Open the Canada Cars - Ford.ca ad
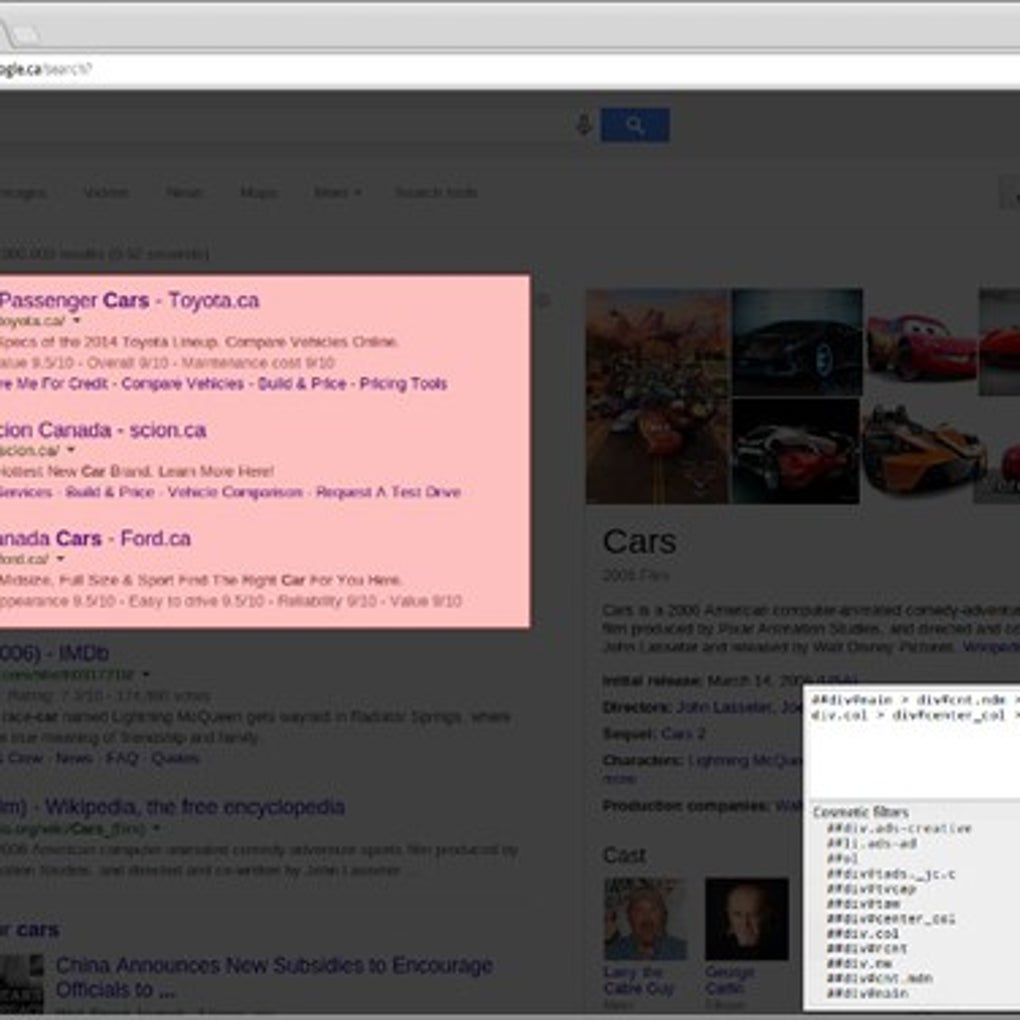1020x1020 pixels. (x=95, y=539)
